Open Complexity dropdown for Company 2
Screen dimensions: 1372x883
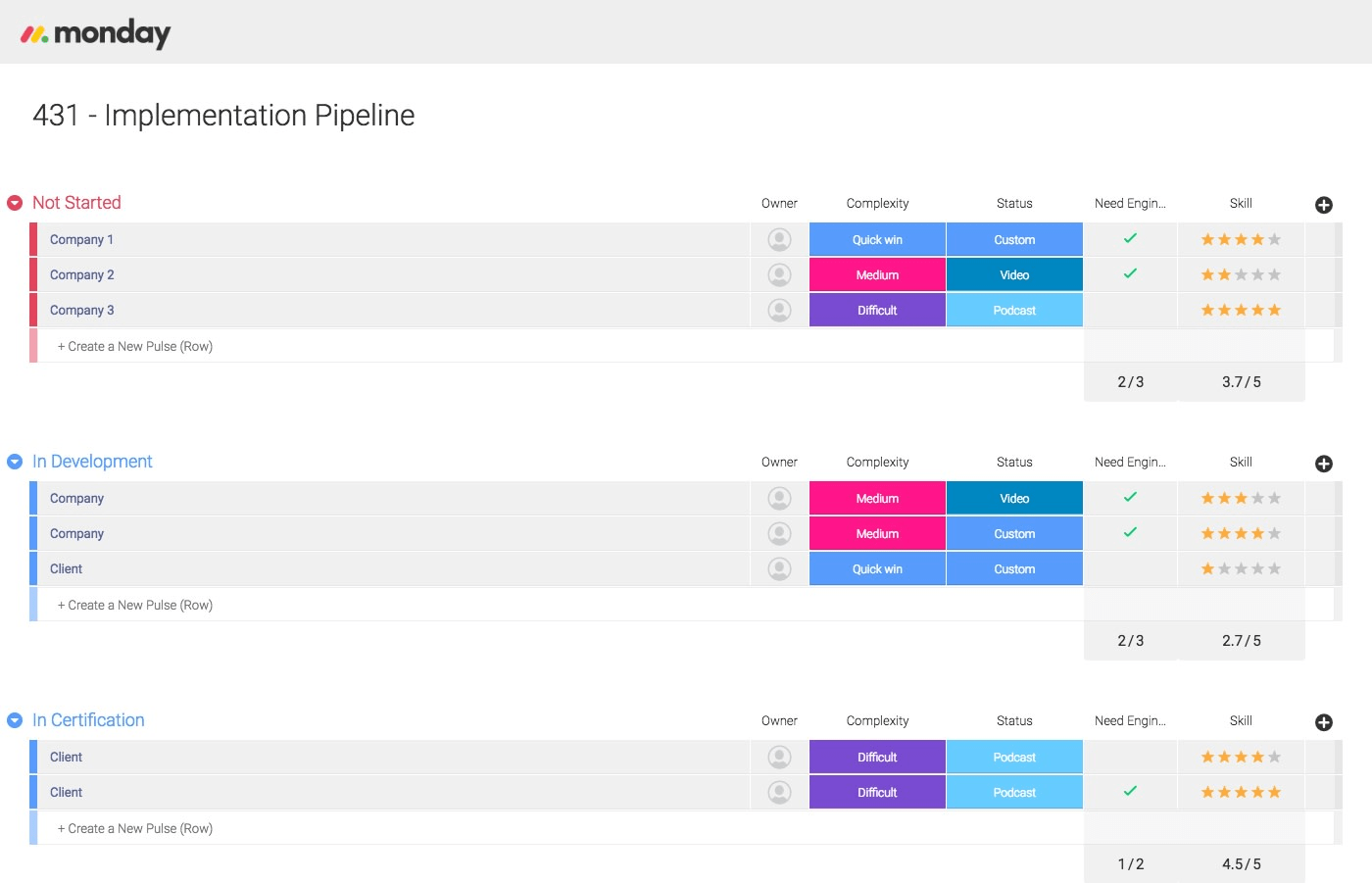[877, 274]
